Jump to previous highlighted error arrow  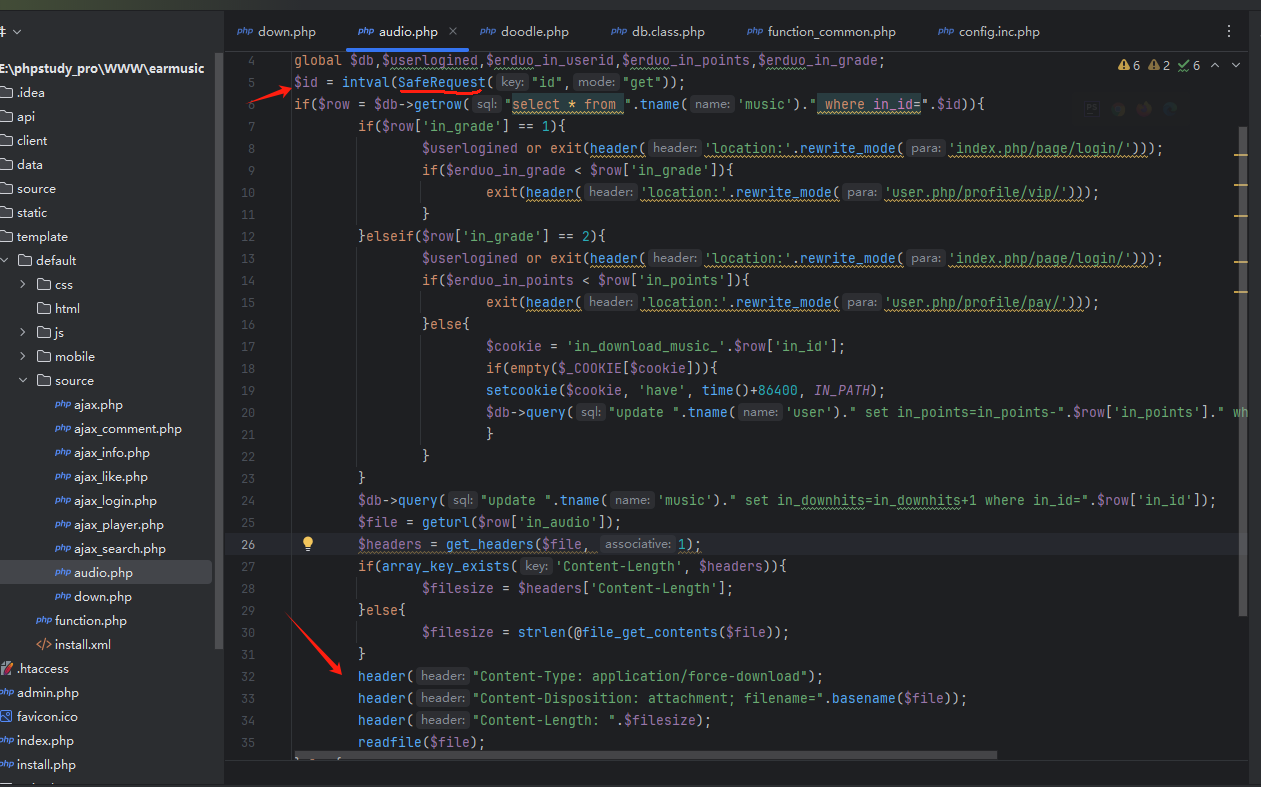(x=1216, y=65)
